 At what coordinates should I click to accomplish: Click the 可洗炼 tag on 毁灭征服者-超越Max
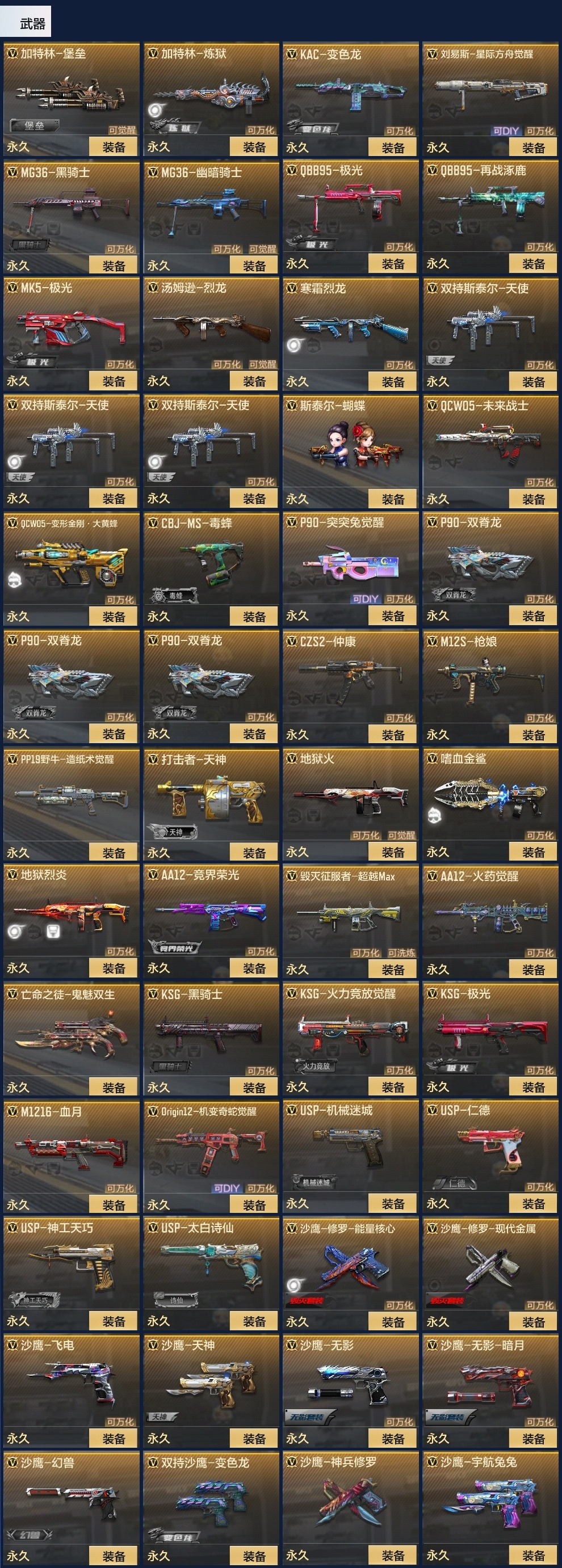[401, 952]
